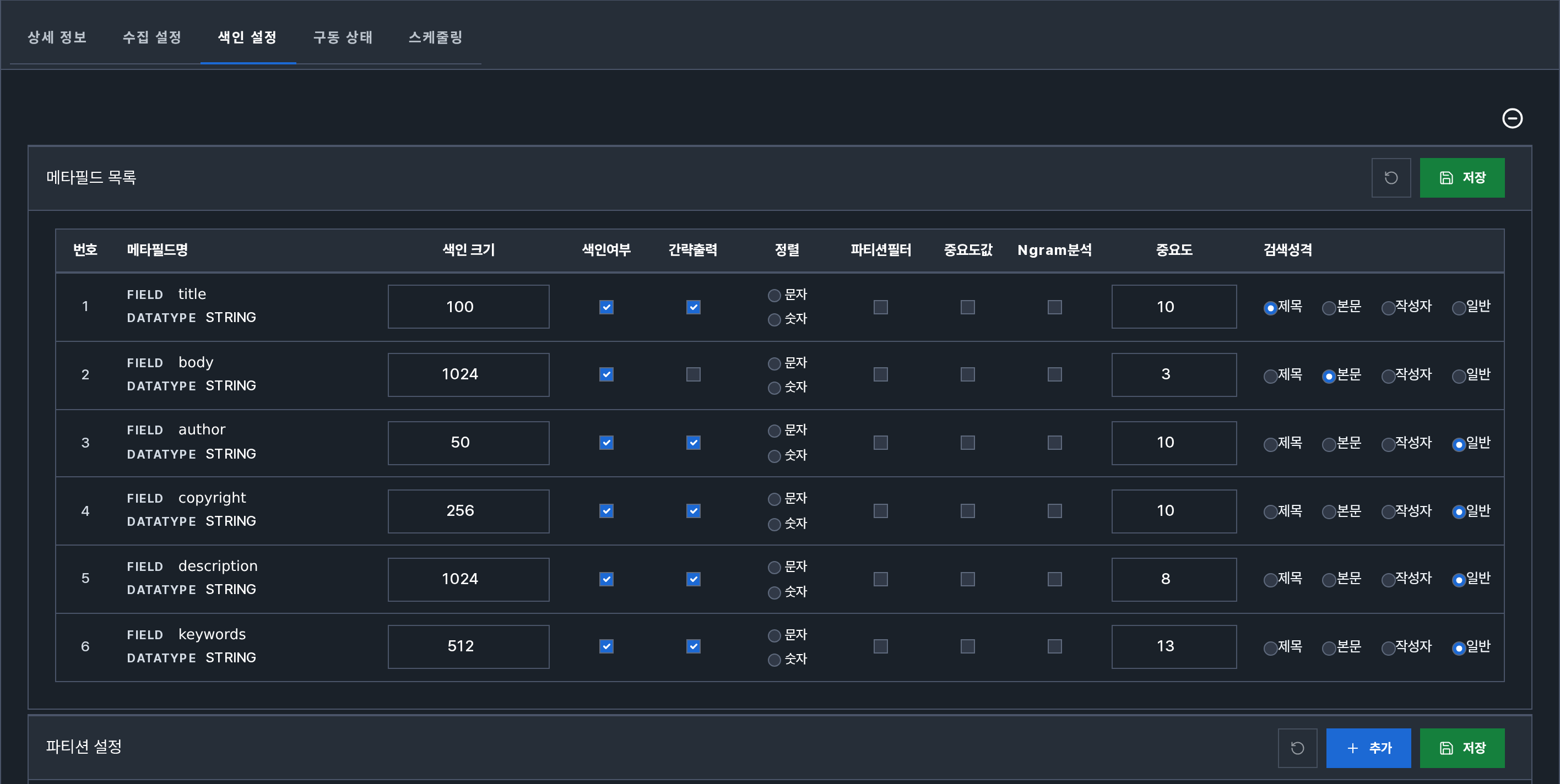Add a partition with 추가 button
This screenshot has height=784, width=1560.
click(x=1368, y=748)
